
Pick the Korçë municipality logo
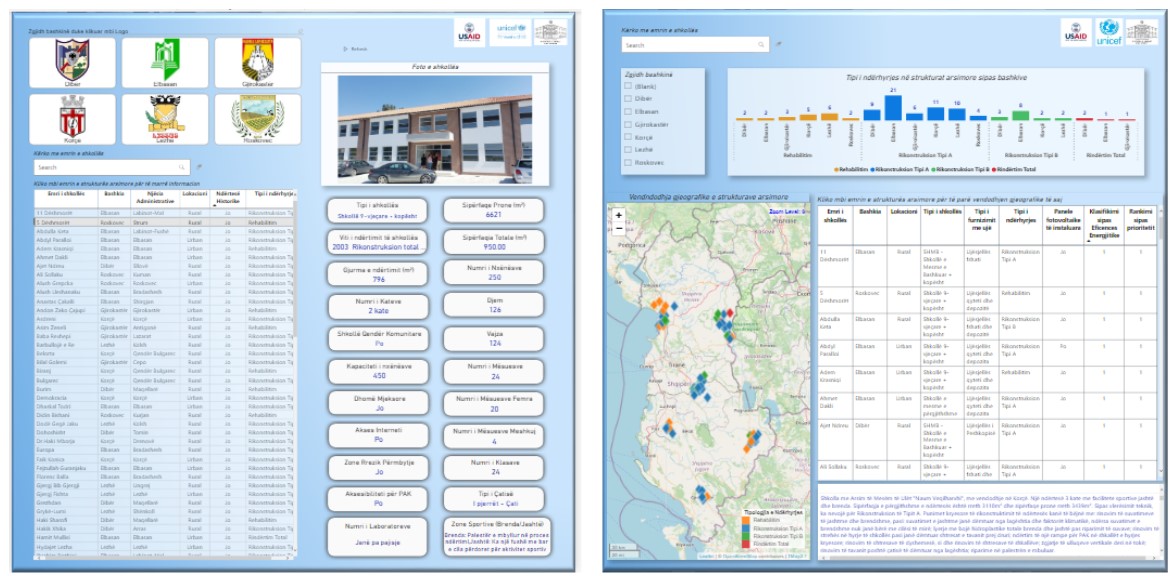(72, 119)
